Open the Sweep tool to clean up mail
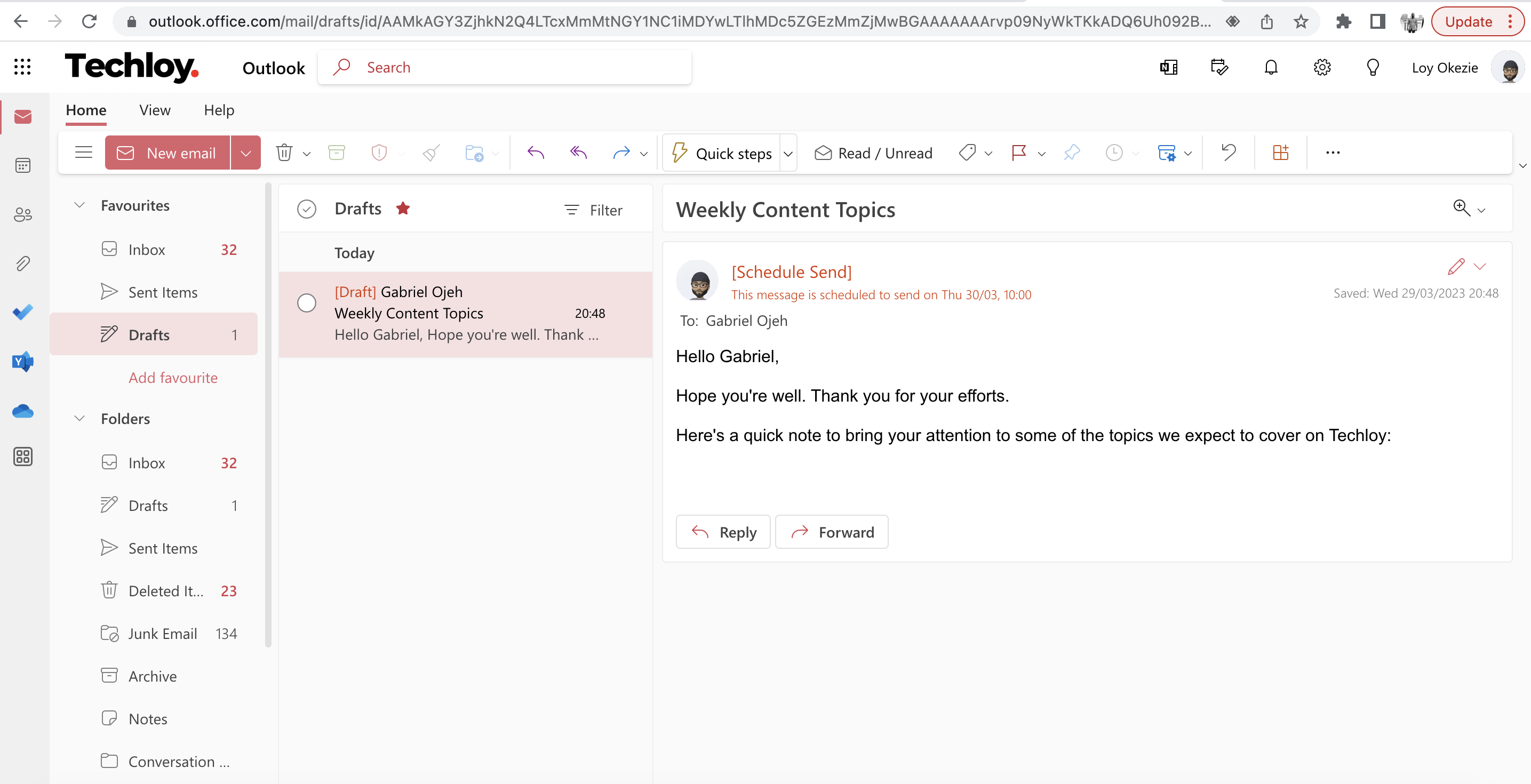This screenshot has width=1531, height=784. (x=430, y=153)
